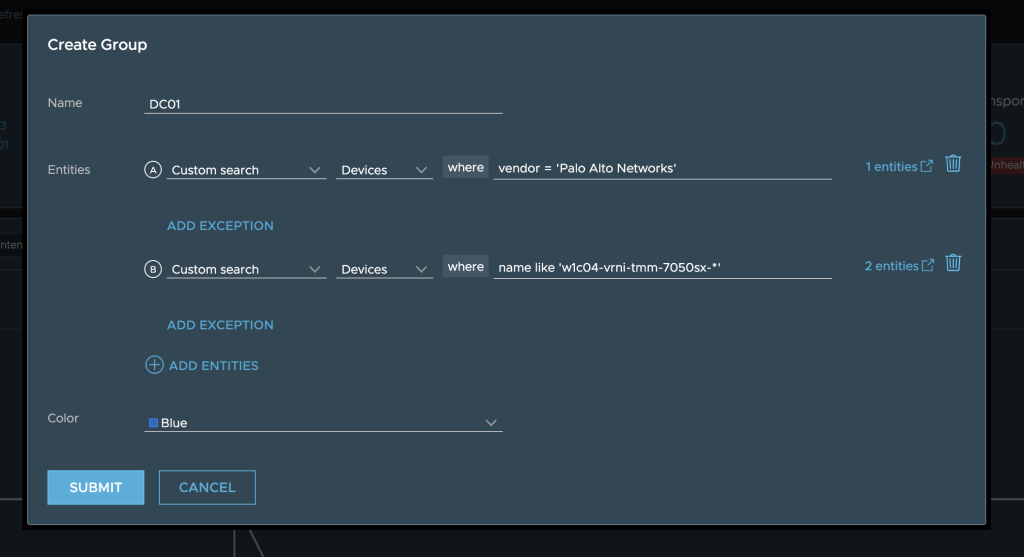Click the Entities field label
This screenshot has width=1024, height=557.
point(69,170)
